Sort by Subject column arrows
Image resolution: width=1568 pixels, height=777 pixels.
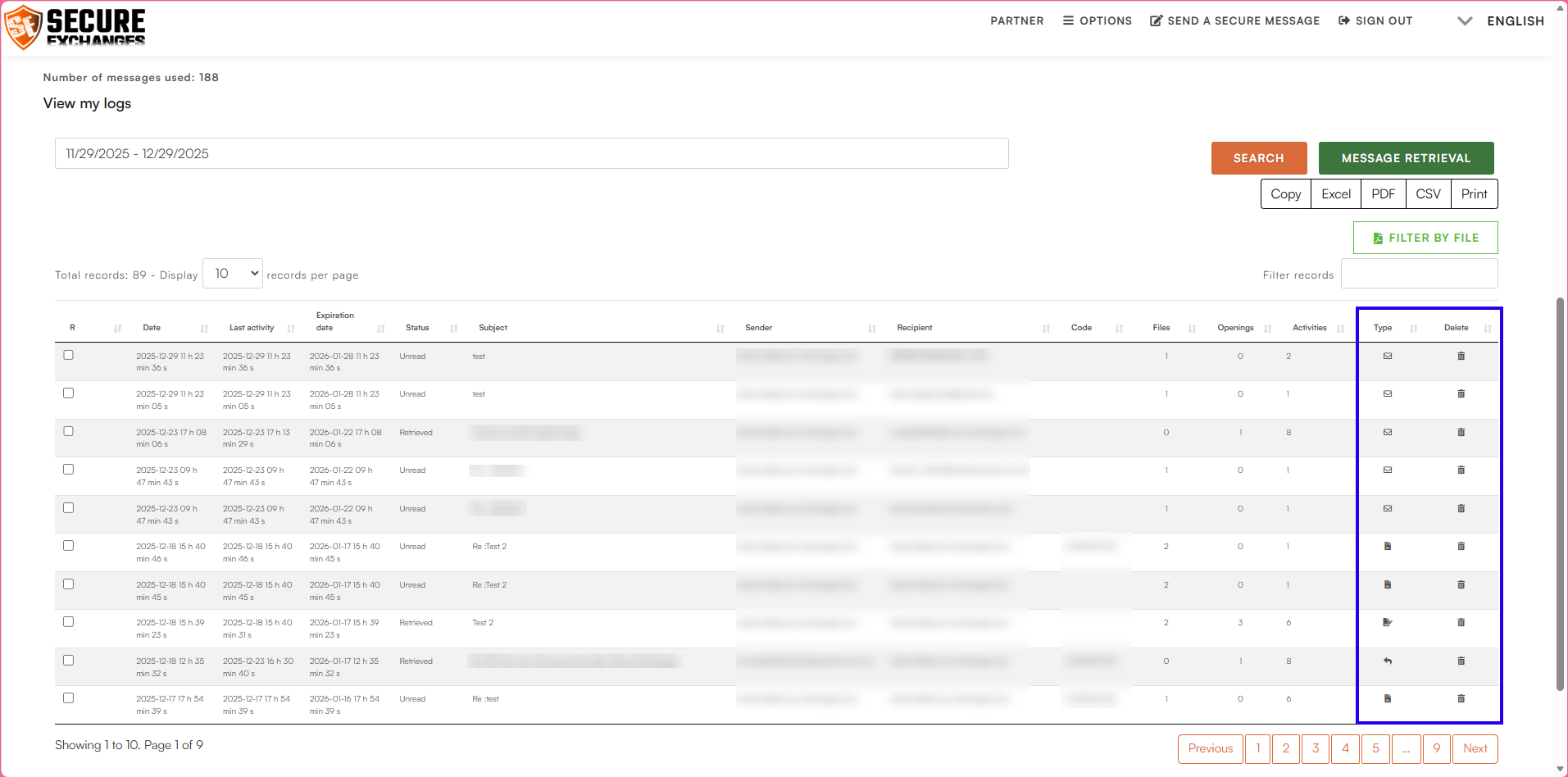point(720,329)
